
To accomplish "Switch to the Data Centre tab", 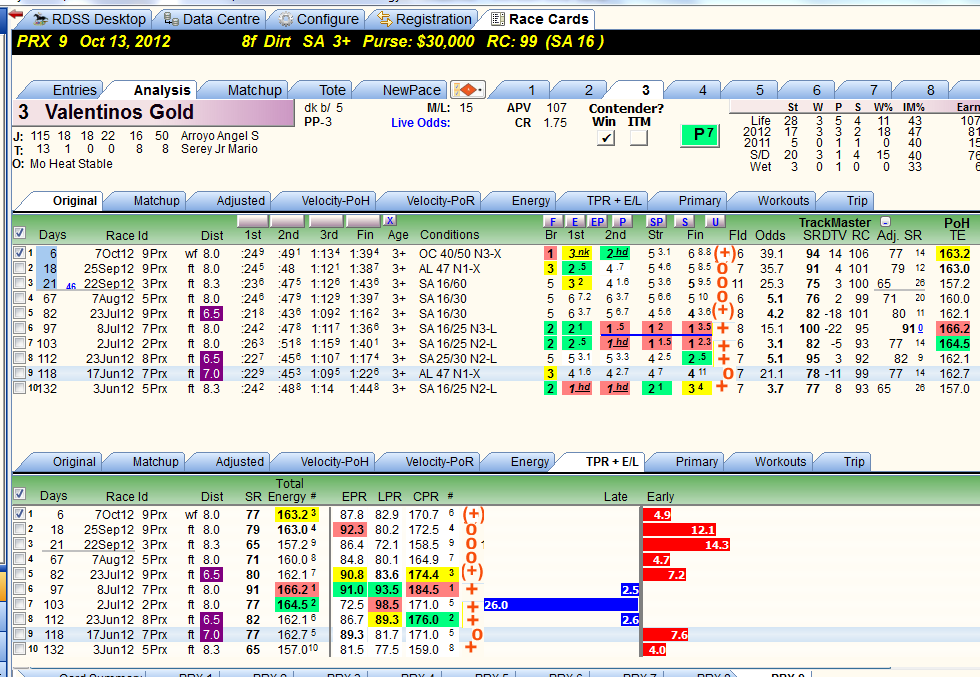I will pyautogui.click(x=212, y=19).
